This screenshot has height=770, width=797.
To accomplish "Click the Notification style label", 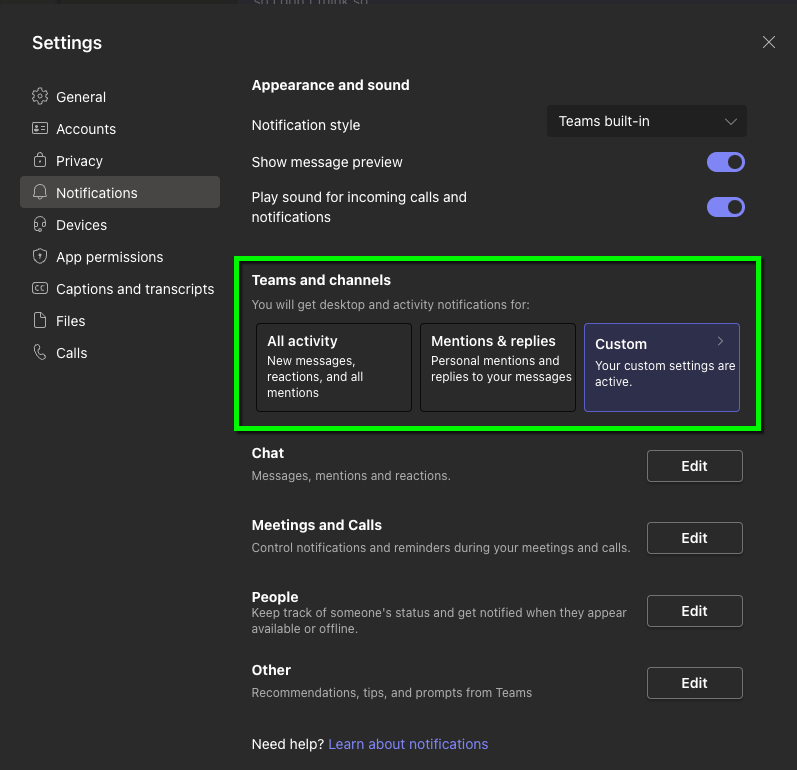I will 306,125.
